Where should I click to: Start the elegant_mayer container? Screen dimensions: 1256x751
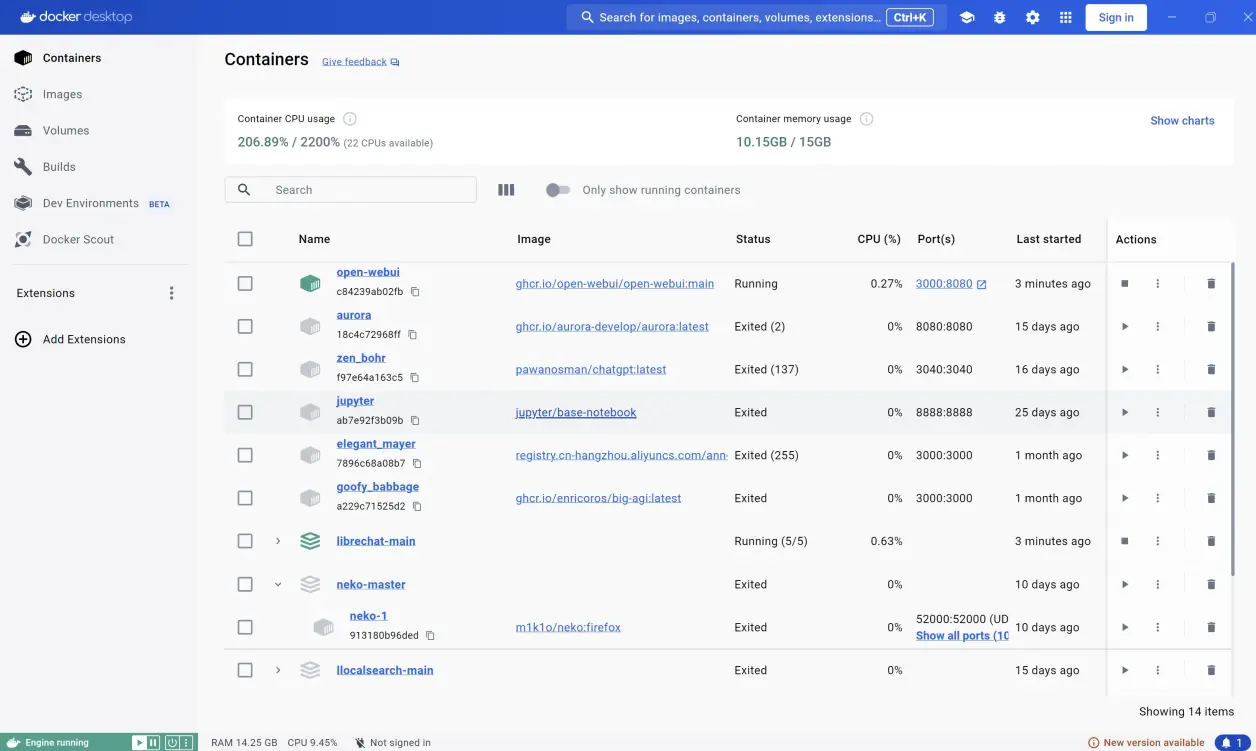[x=1125, y=456]
